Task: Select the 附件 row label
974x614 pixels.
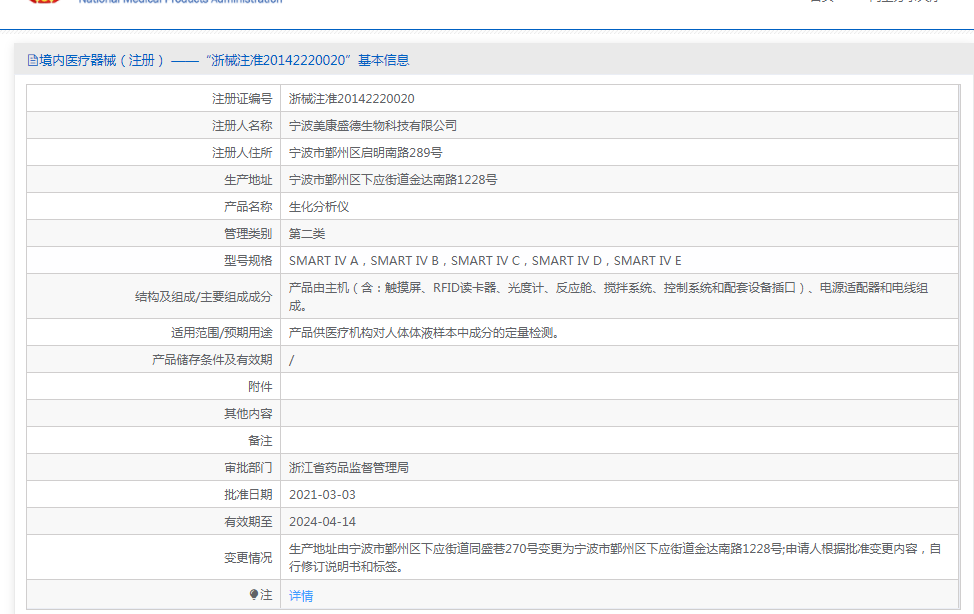Action: point(260,387)
